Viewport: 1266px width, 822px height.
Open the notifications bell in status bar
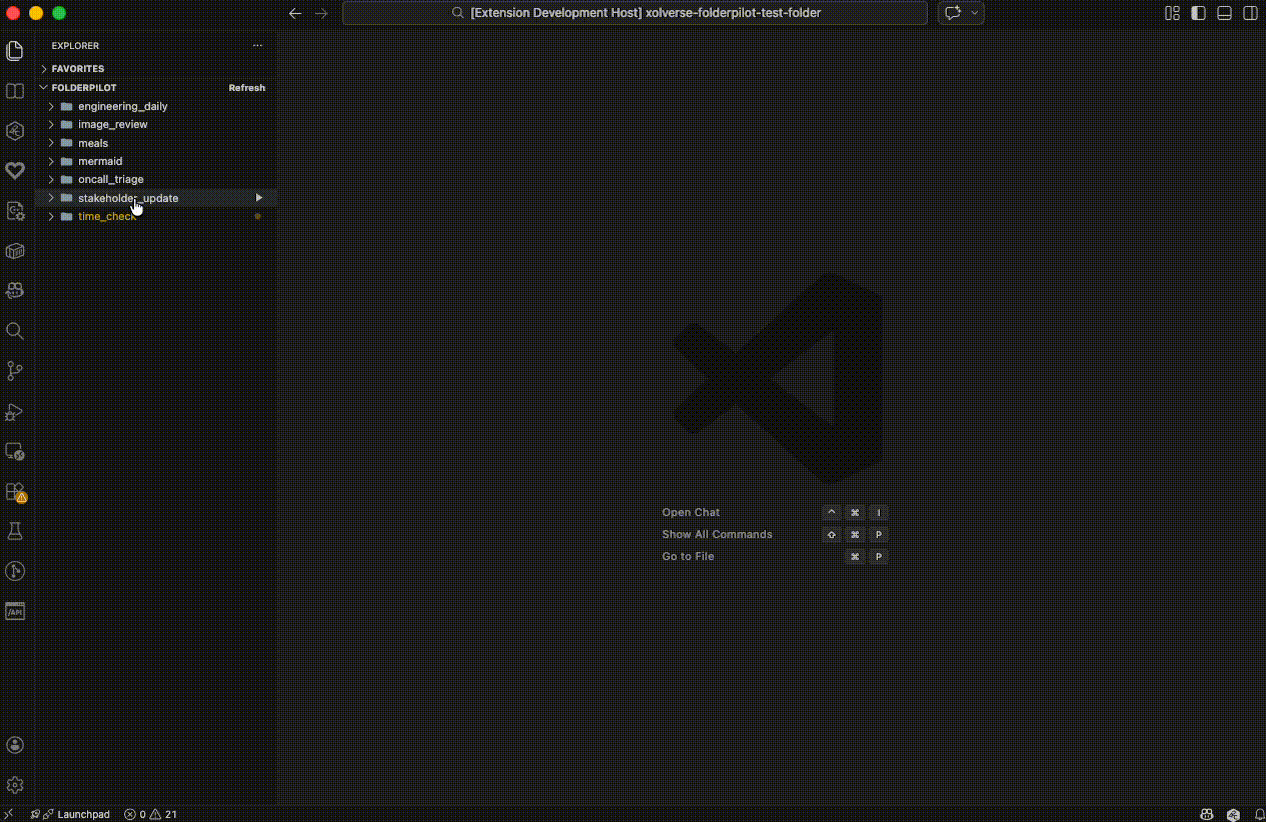pyautogui.click(x=1259, y=814)
